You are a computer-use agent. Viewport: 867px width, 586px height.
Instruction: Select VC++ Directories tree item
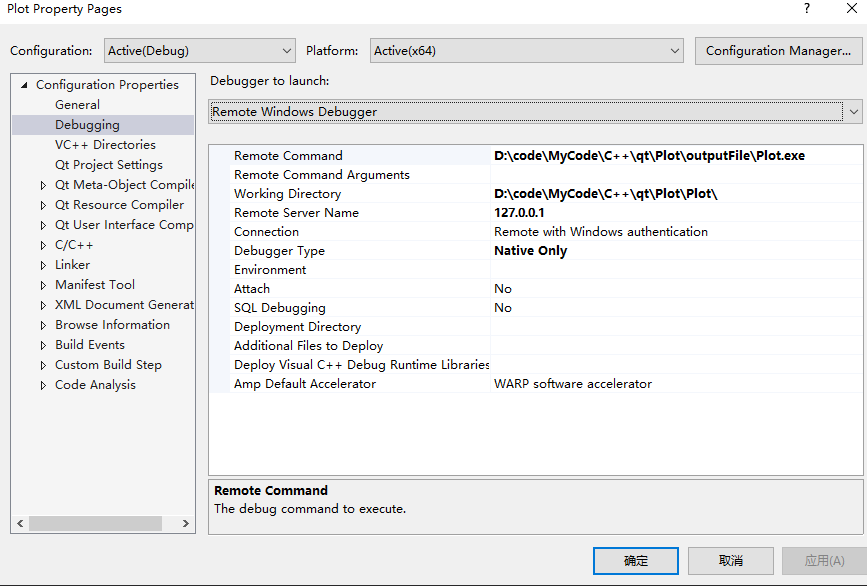pos(105,145)
